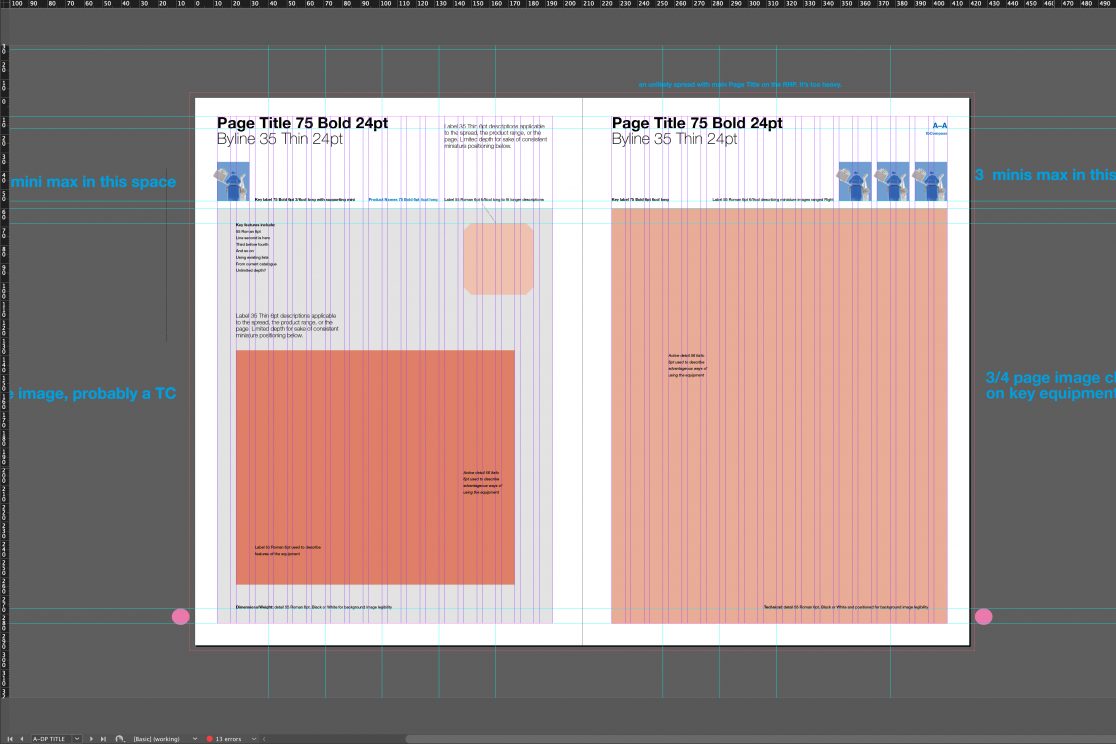Select the dark orange rectangle on left page

tap(375, 467)
